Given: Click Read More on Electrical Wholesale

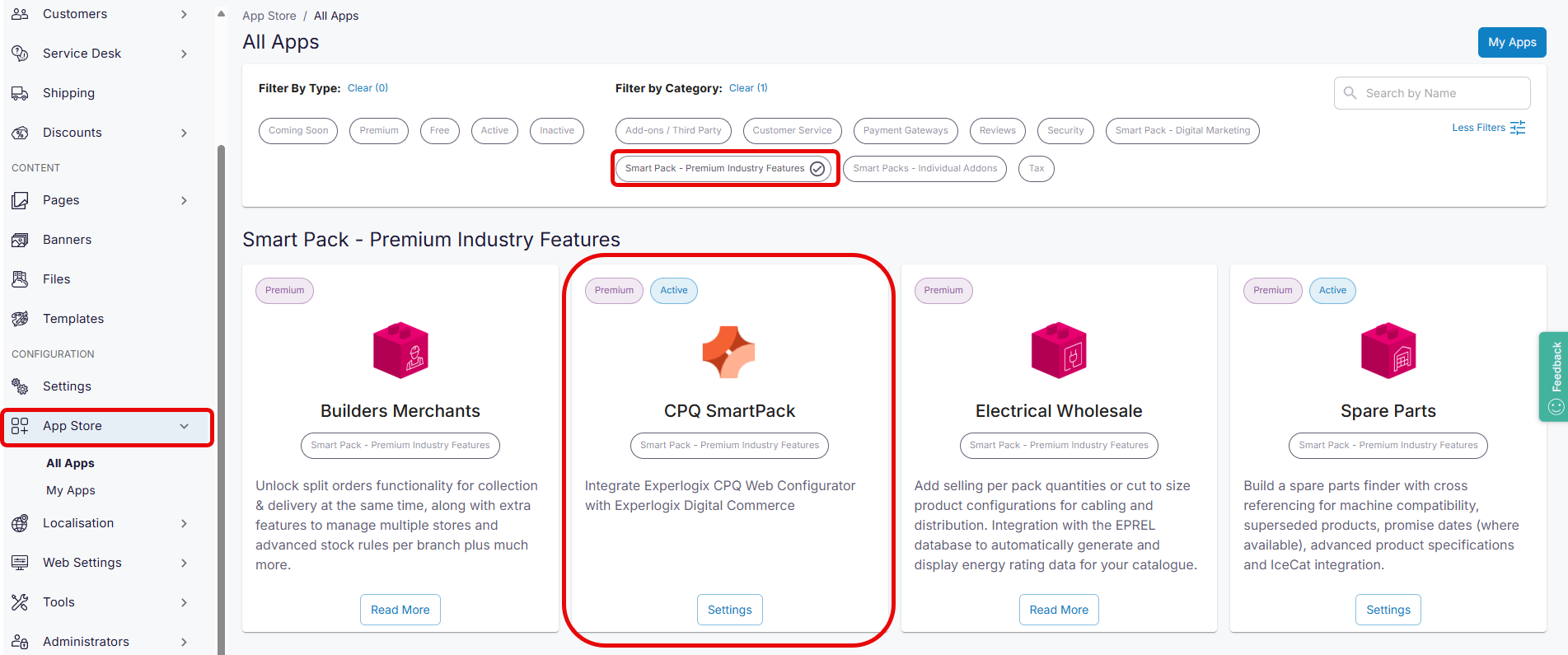Looking at the screenshot, I should pyautogui.click(x=1059, y=610).
